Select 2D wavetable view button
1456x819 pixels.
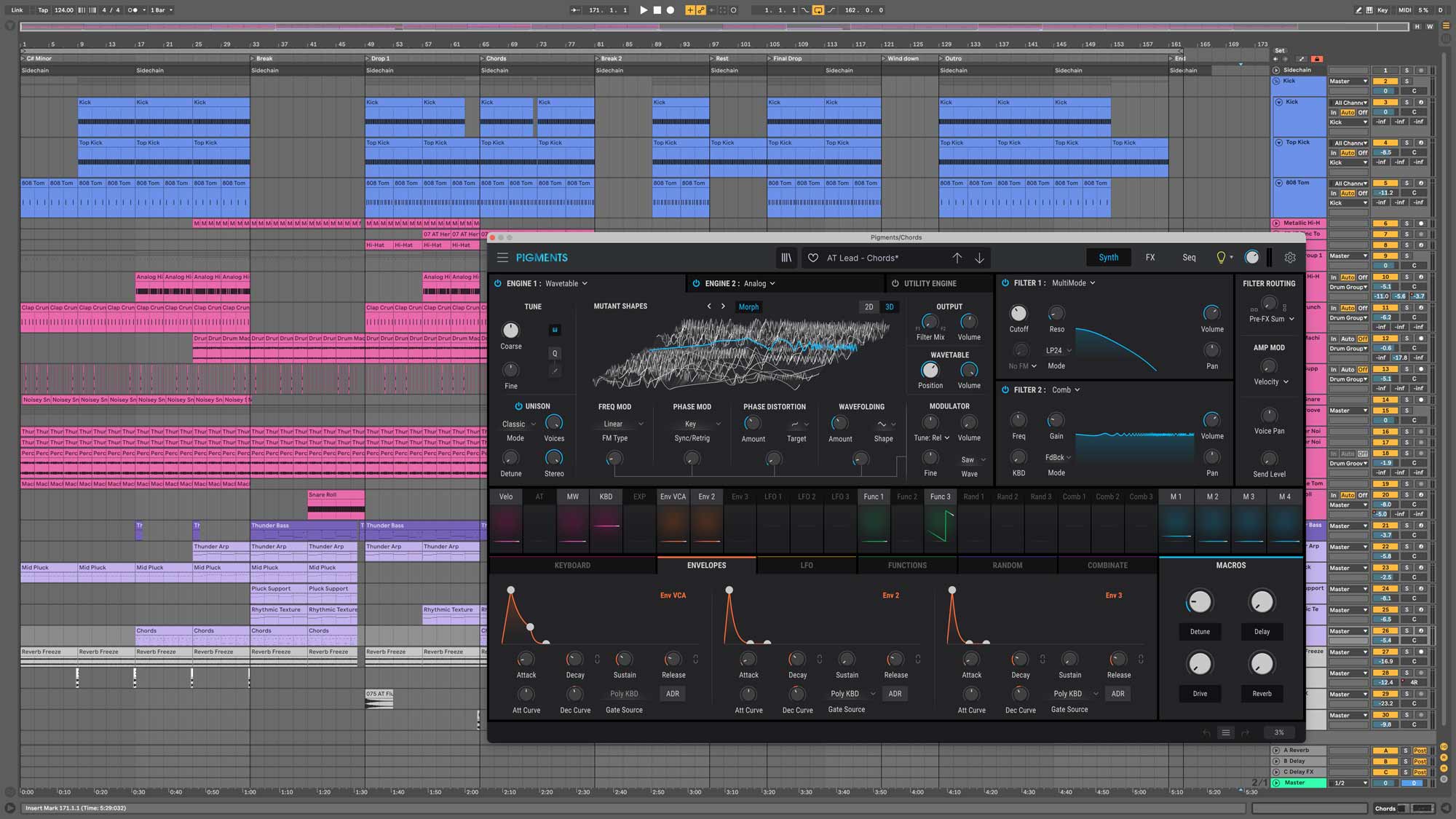869,307
